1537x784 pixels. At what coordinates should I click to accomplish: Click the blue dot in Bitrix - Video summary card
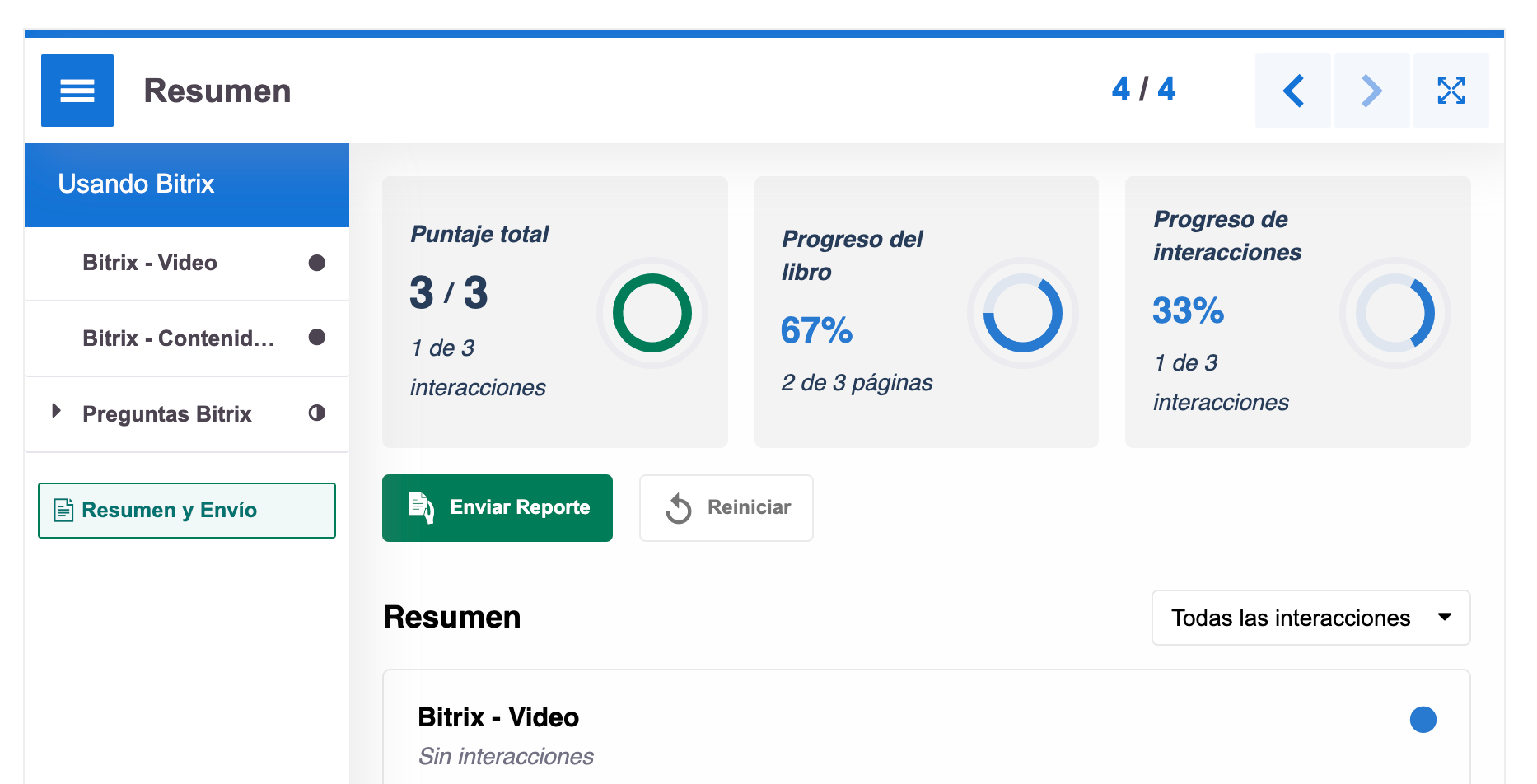click(x=1423, y=720)
